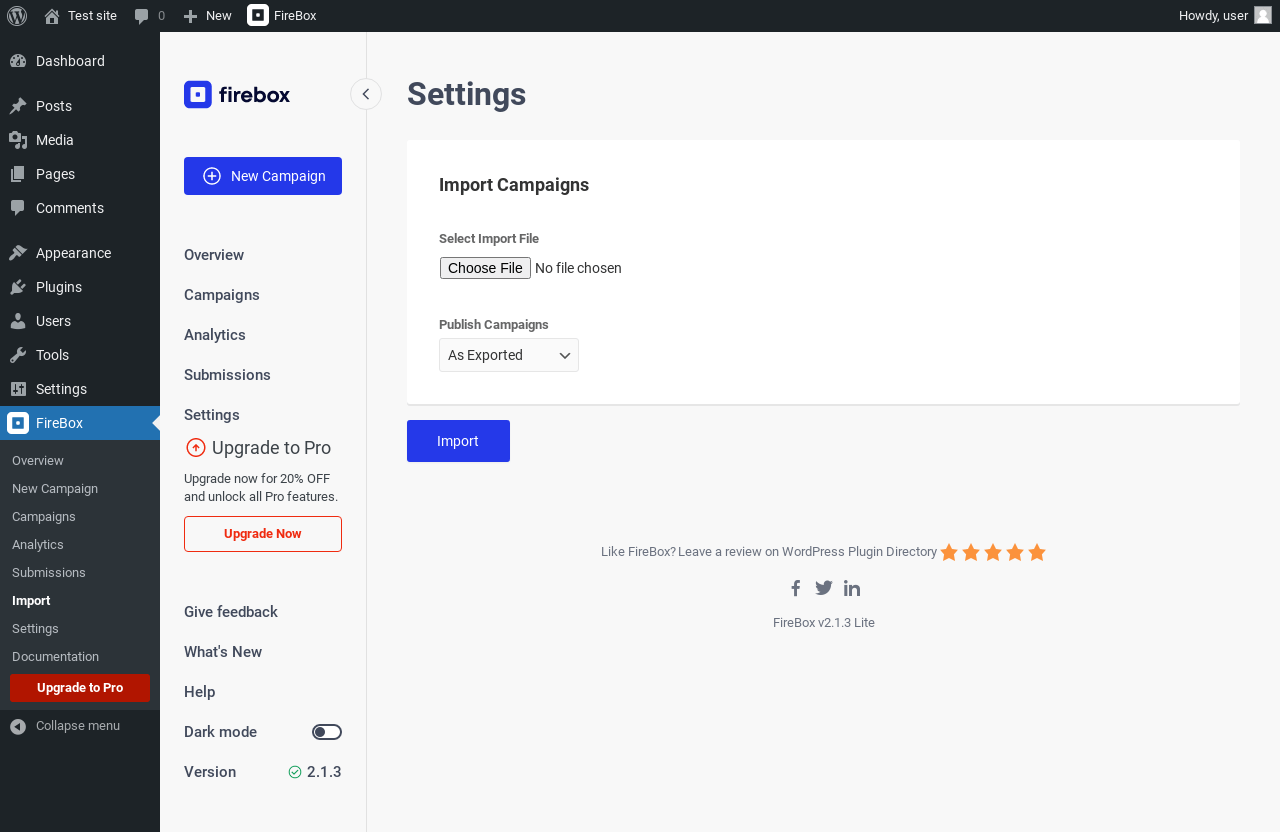Open Give feedback link
1280x832 pixels.
pyautogui.click(x=231, y=612)
